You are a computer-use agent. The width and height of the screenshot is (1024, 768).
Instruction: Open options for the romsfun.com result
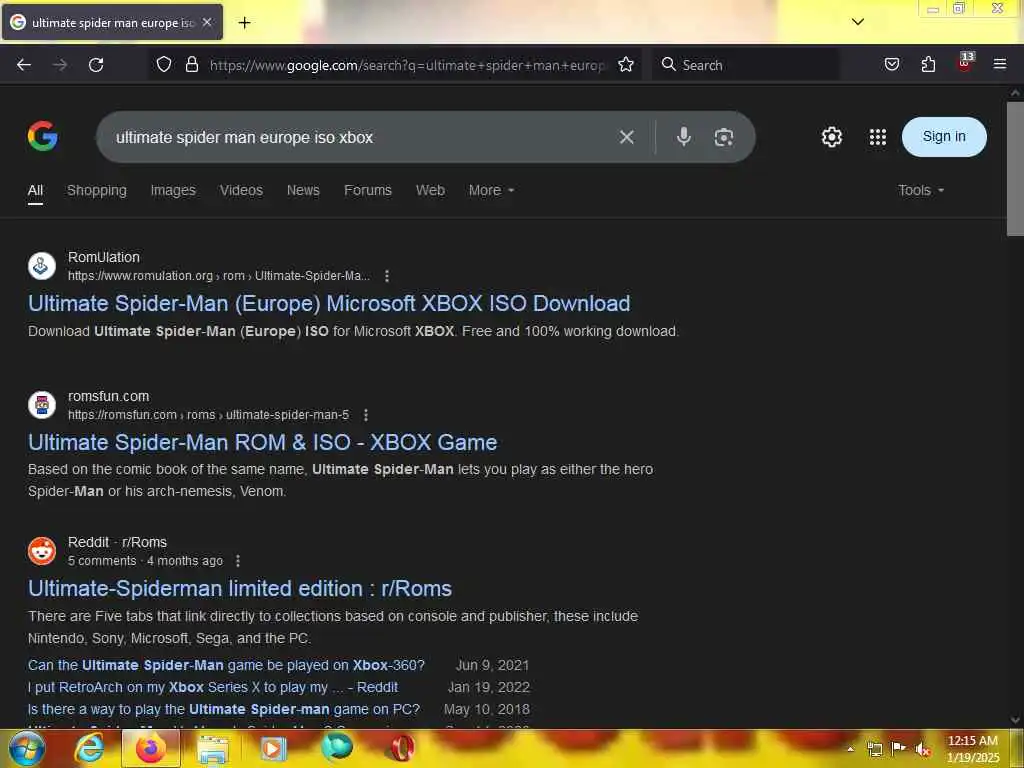pos(366,415)
